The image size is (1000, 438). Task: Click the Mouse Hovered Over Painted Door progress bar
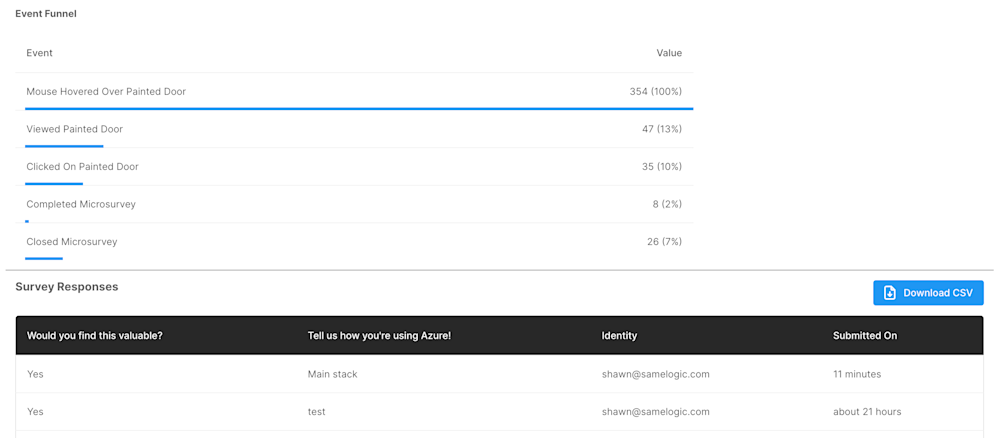tap(359, 109)
